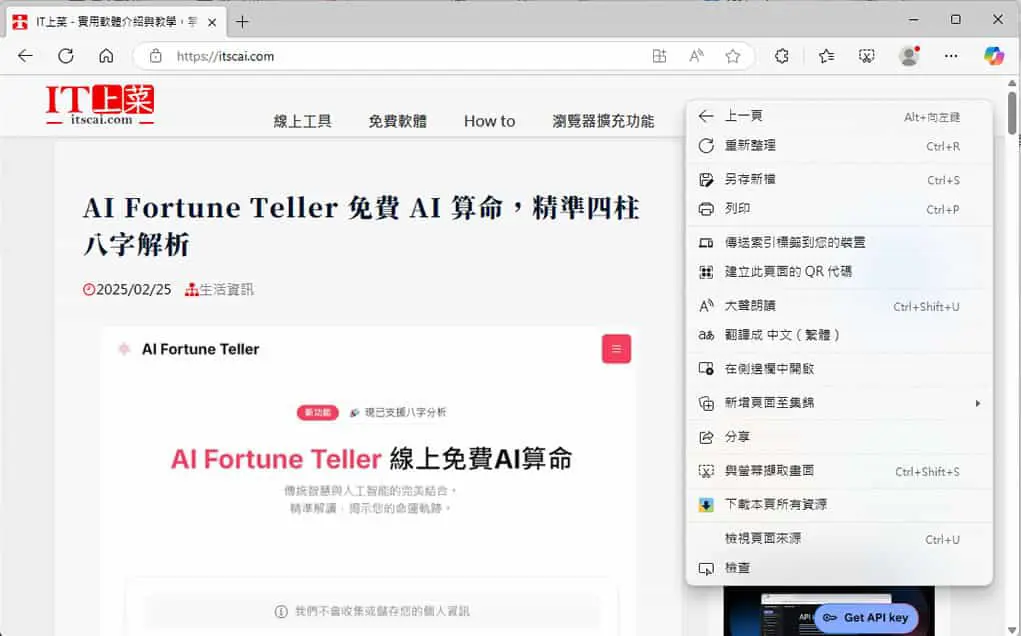1021x636 pixels.
Task: Open the favorites list icon
Action: coord(826,56)
